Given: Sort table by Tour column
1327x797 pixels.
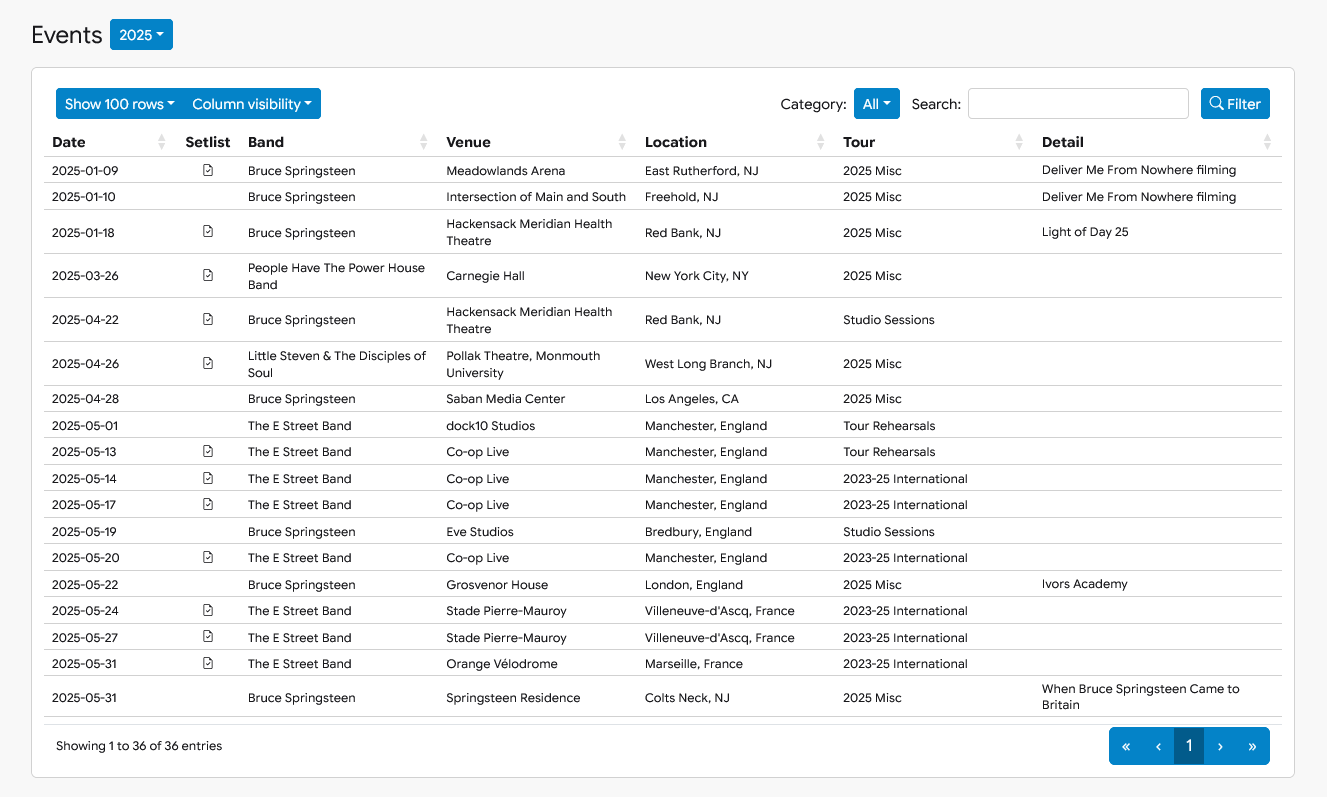Looking at the screenshot, I should [859, 142].
